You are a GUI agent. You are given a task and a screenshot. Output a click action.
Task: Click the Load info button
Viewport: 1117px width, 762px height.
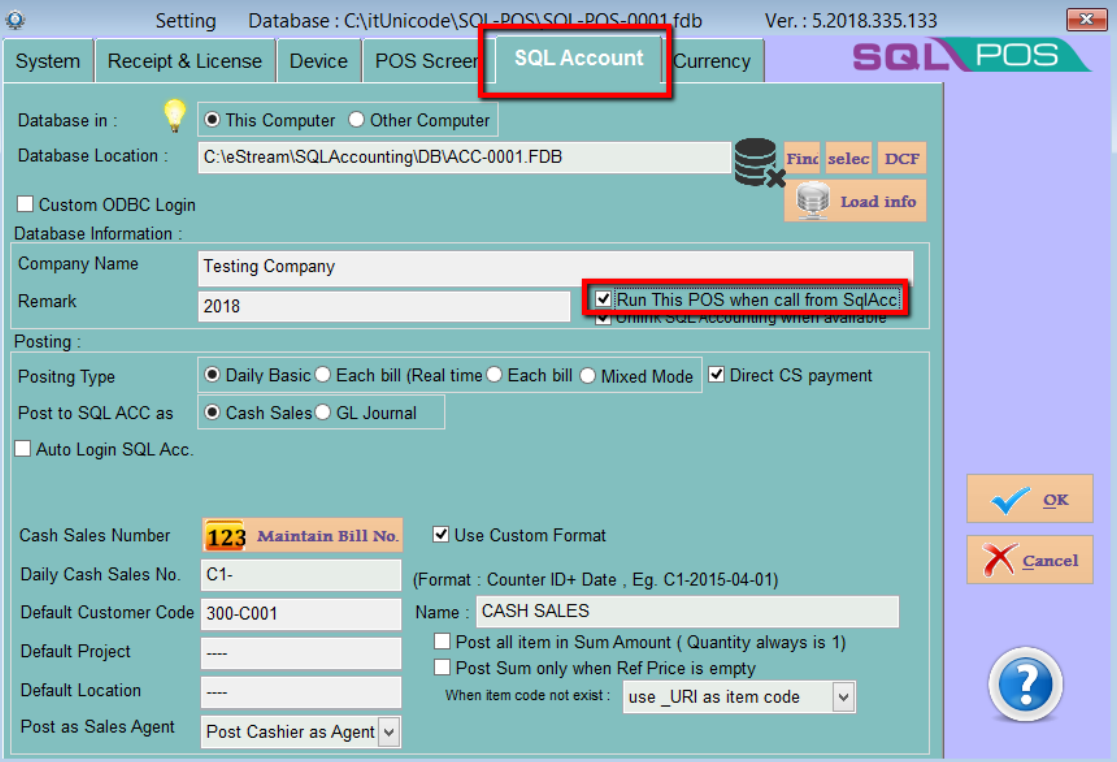pos(856,201)
